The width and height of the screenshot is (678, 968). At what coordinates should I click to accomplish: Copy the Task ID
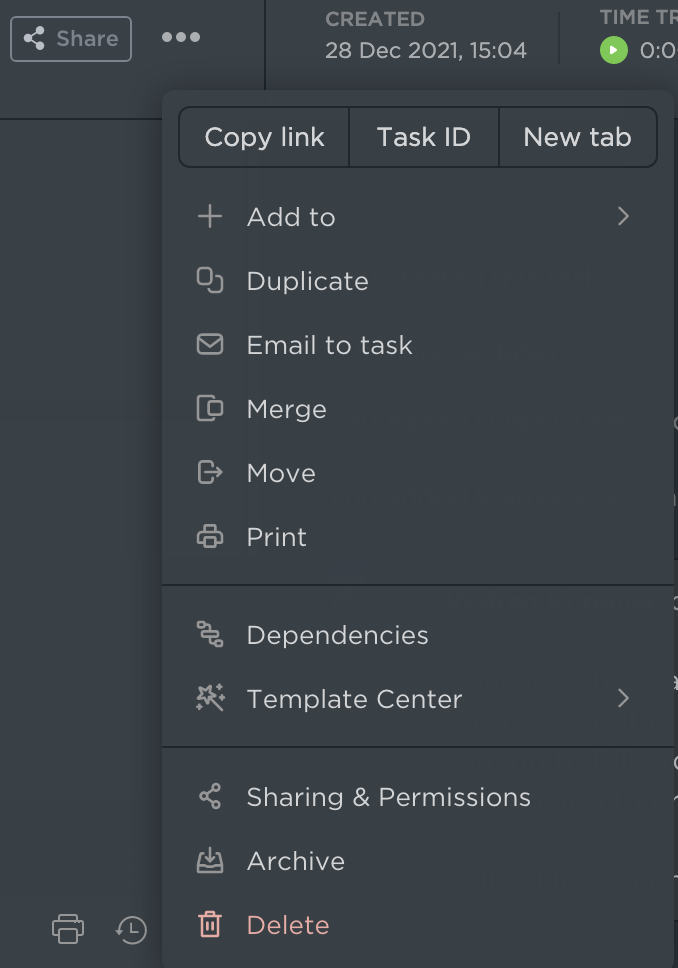tap(424, 137)
